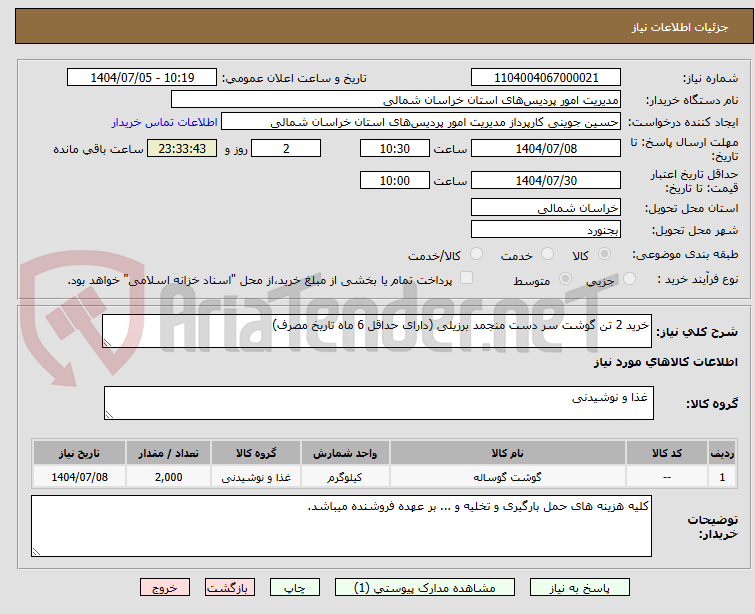Click the remaining days field showing 2

(x=286, y=148)
